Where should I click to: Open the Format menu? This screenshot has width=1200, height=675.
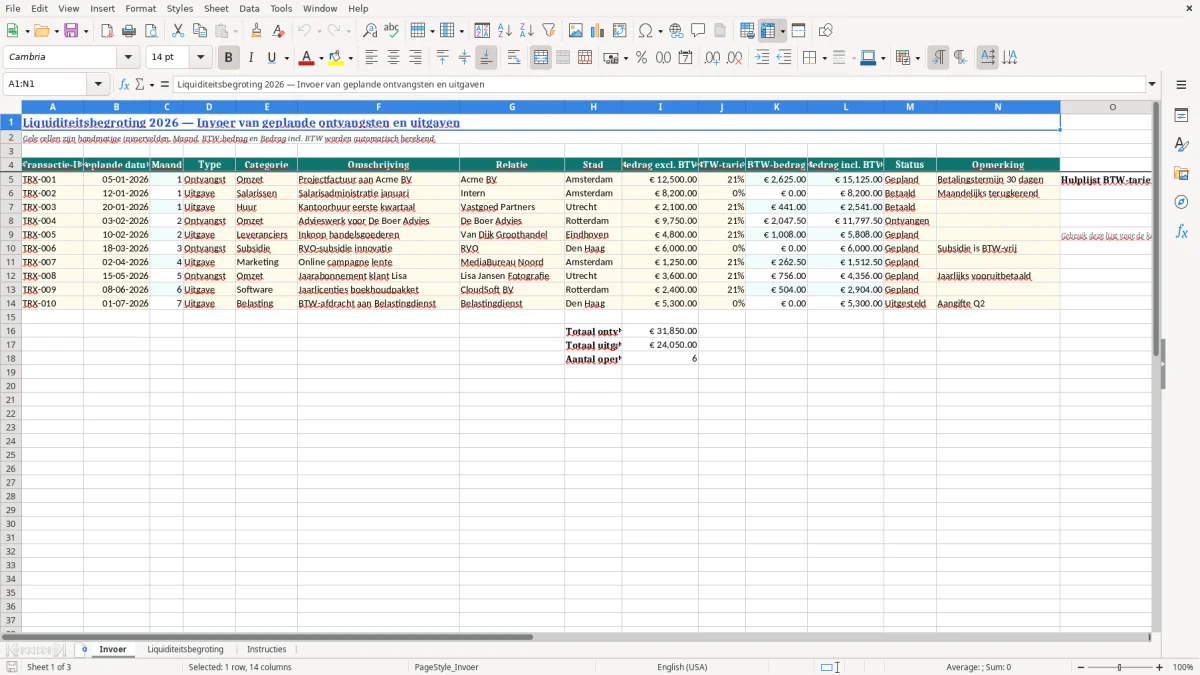140,8
